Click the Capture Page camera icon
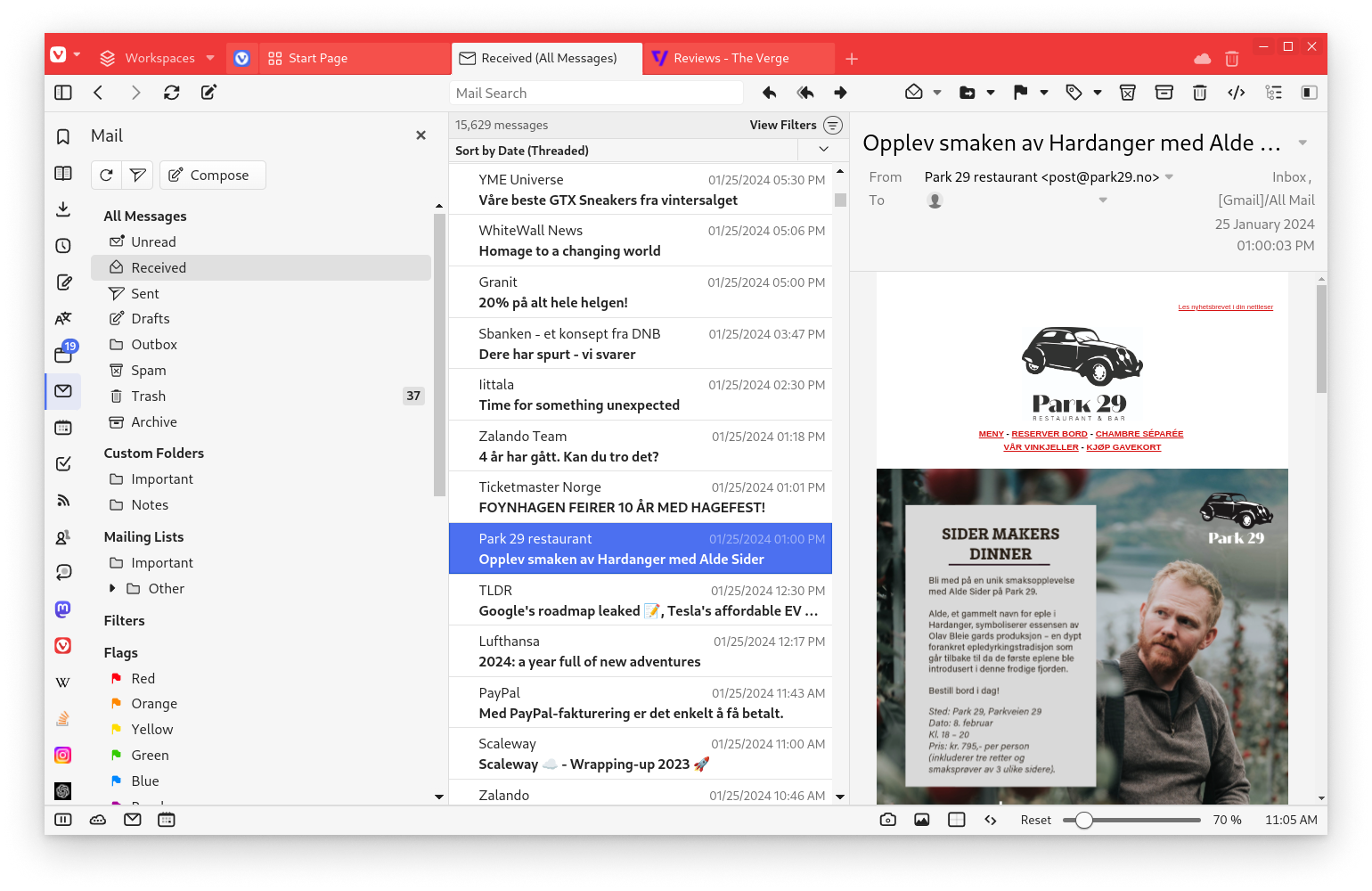This screenshot has height=891, width=1372. [887, 820]
